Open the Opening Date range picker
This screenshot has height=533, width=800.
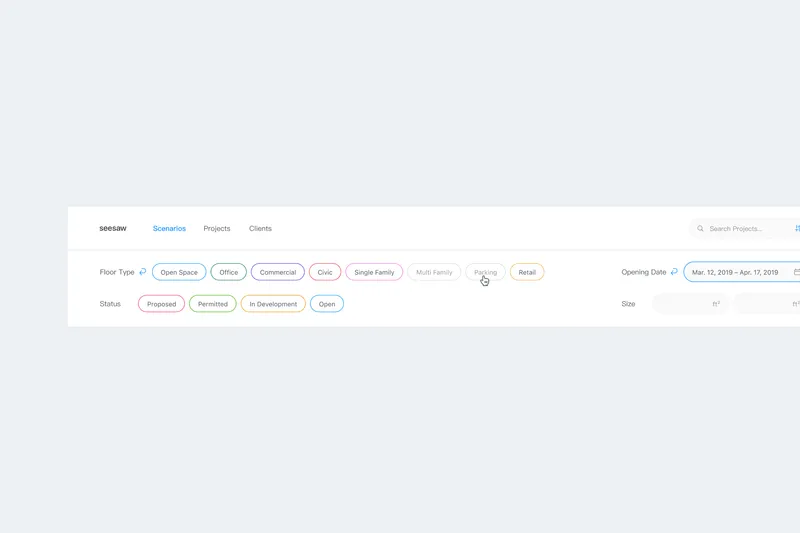742,272
